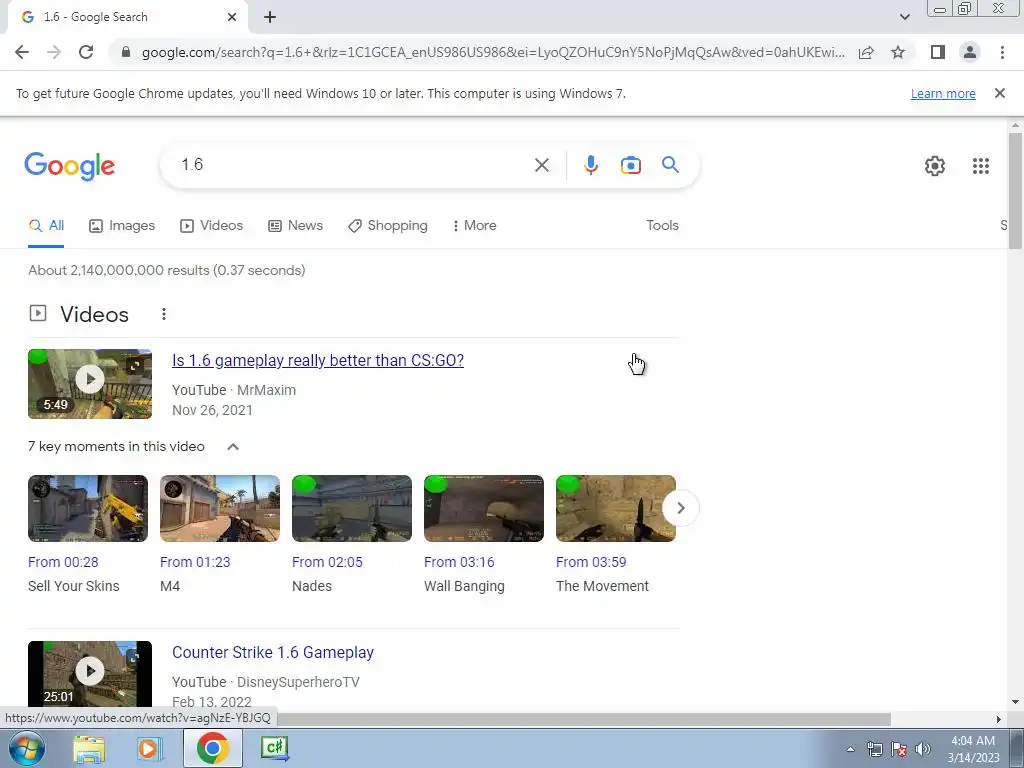Open Google quick settings gear
1024x768 pixels.
pyautogui.click(x=935, y=166)
